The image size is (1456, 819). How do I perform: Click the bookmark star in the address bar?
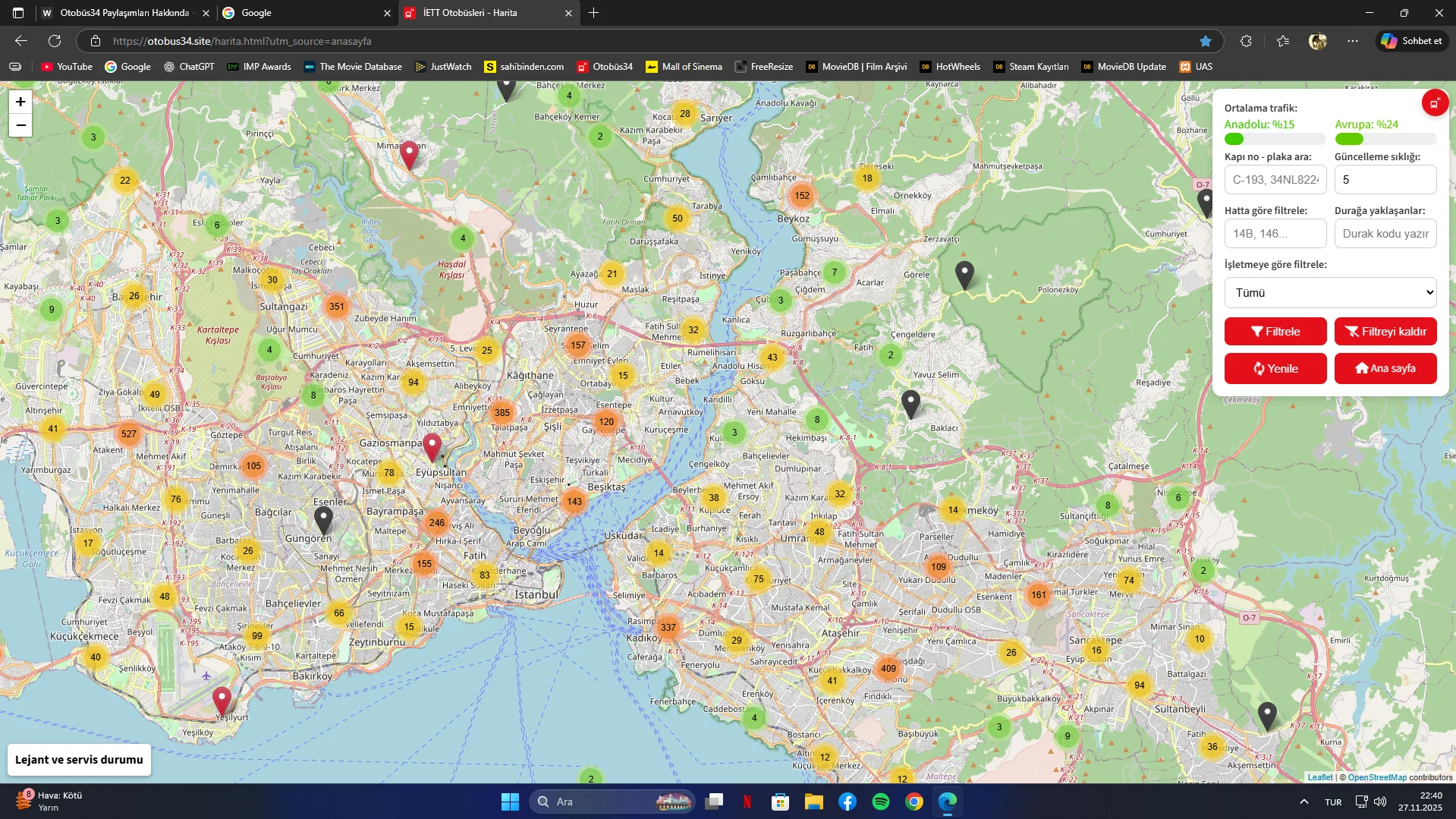point(1205,40)
